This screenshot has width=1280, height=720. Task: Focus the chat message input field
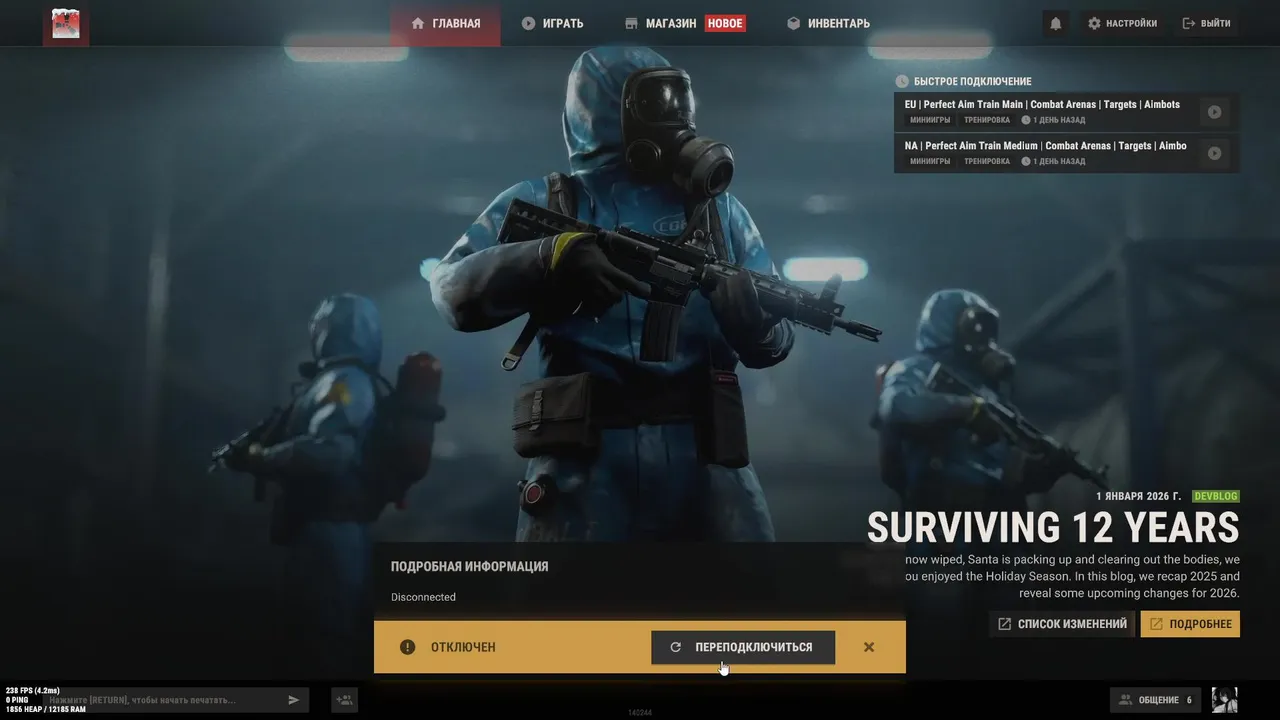point(163,700)
